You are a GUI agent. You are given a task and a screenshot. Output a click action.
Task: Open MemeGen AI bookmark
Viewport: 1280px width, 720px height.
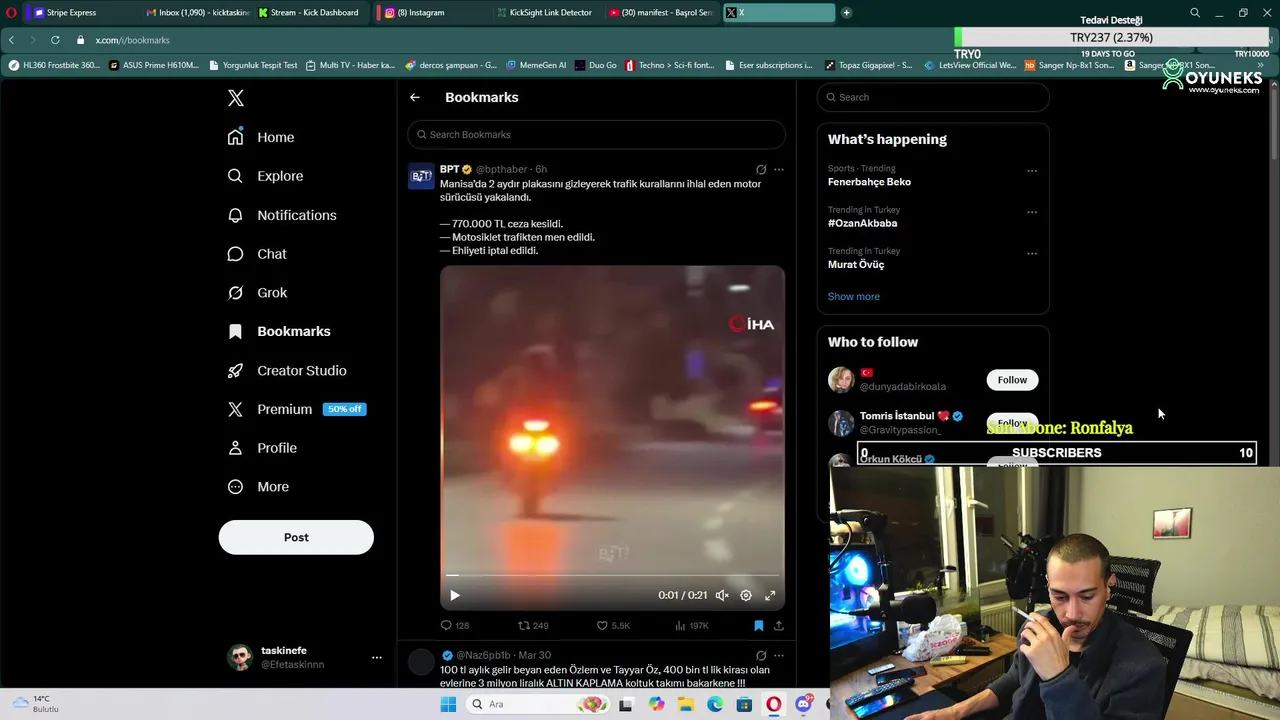[536, 65]
